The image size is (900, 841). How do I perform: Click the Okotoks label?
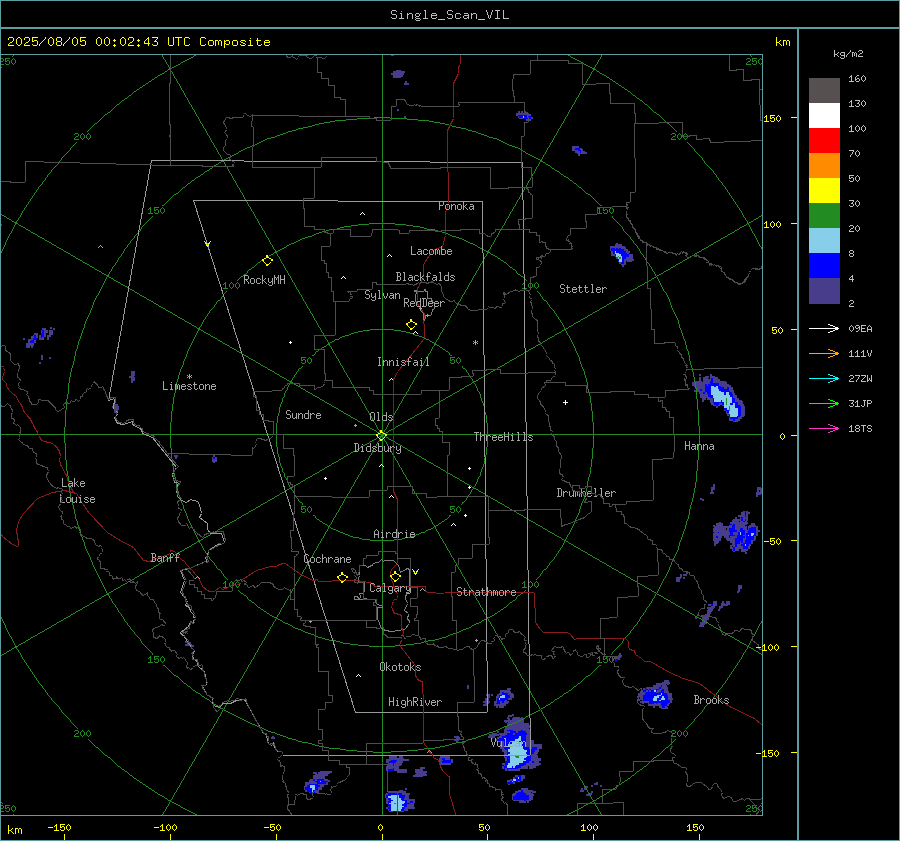point(400,667)
